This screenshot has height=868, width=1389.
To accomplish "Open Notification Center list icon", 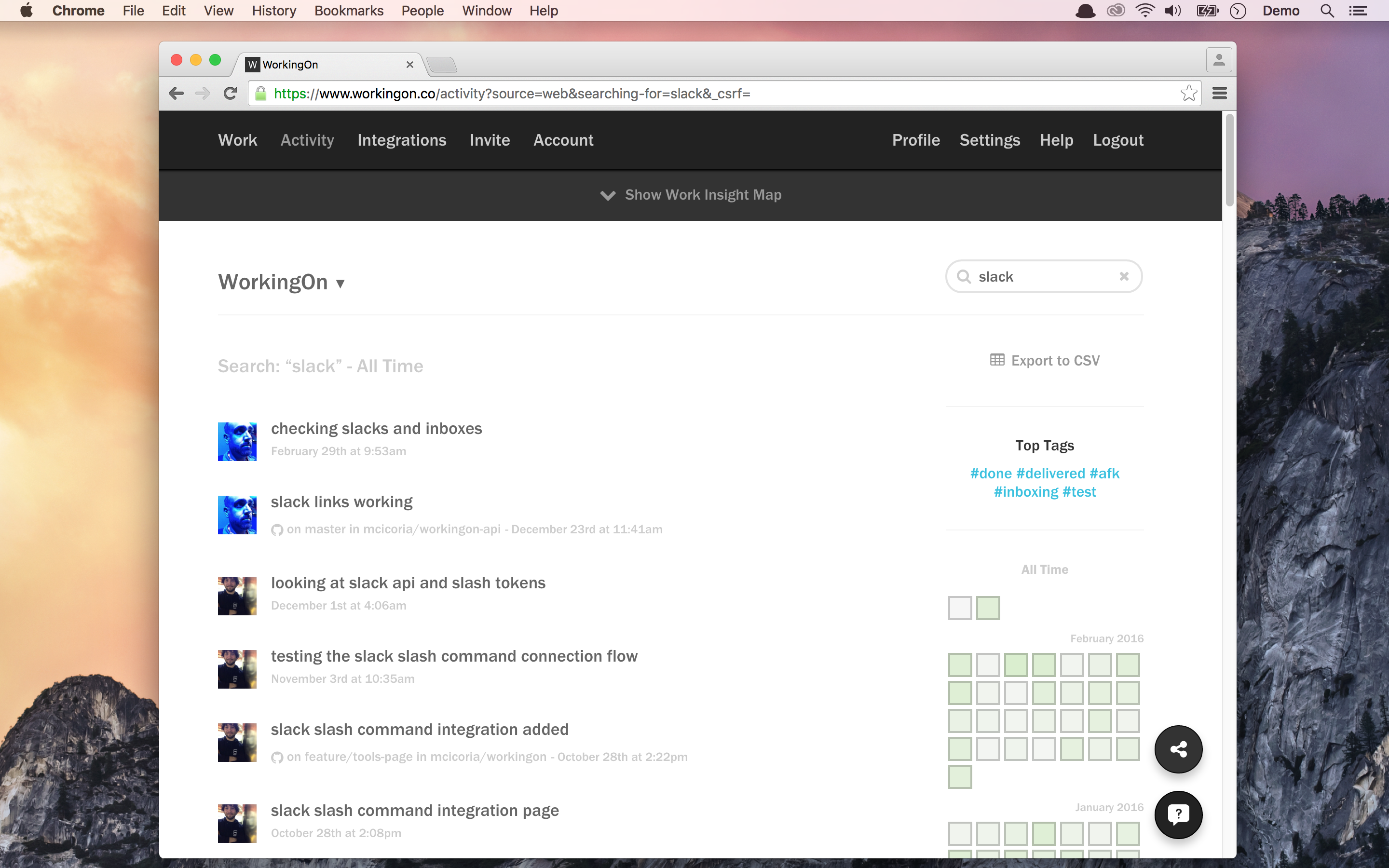I will pos(1358,10).
